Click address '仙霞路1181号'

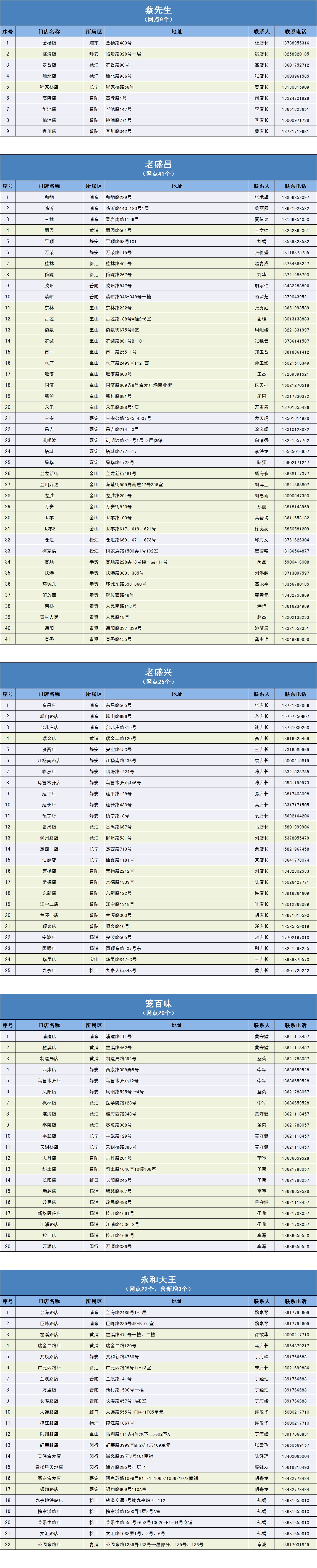[x=120, y=860]
